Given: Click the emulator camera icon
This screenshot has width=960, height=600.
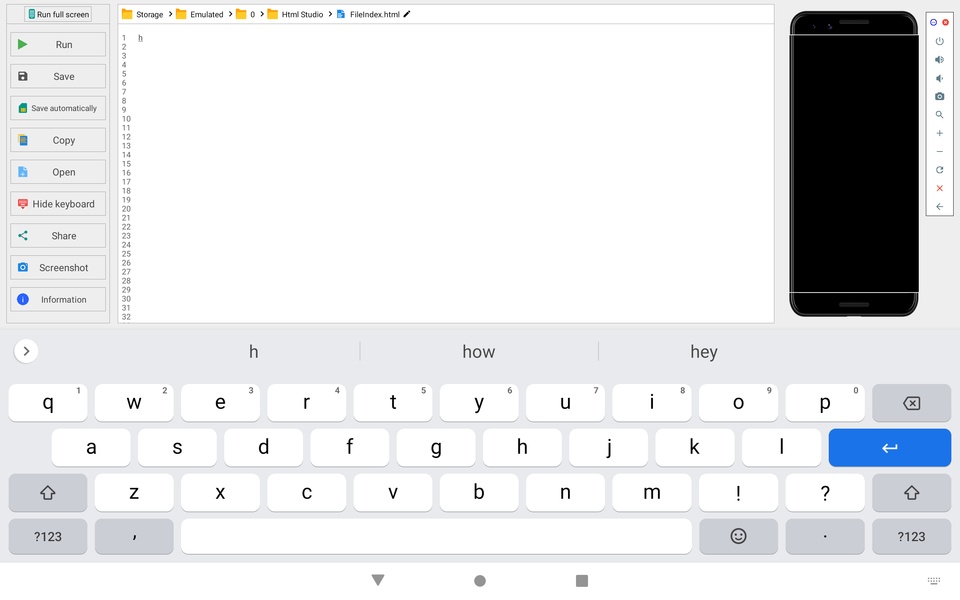Looking at the screenshot, I should pyautogui.click(x=939, y=96).
